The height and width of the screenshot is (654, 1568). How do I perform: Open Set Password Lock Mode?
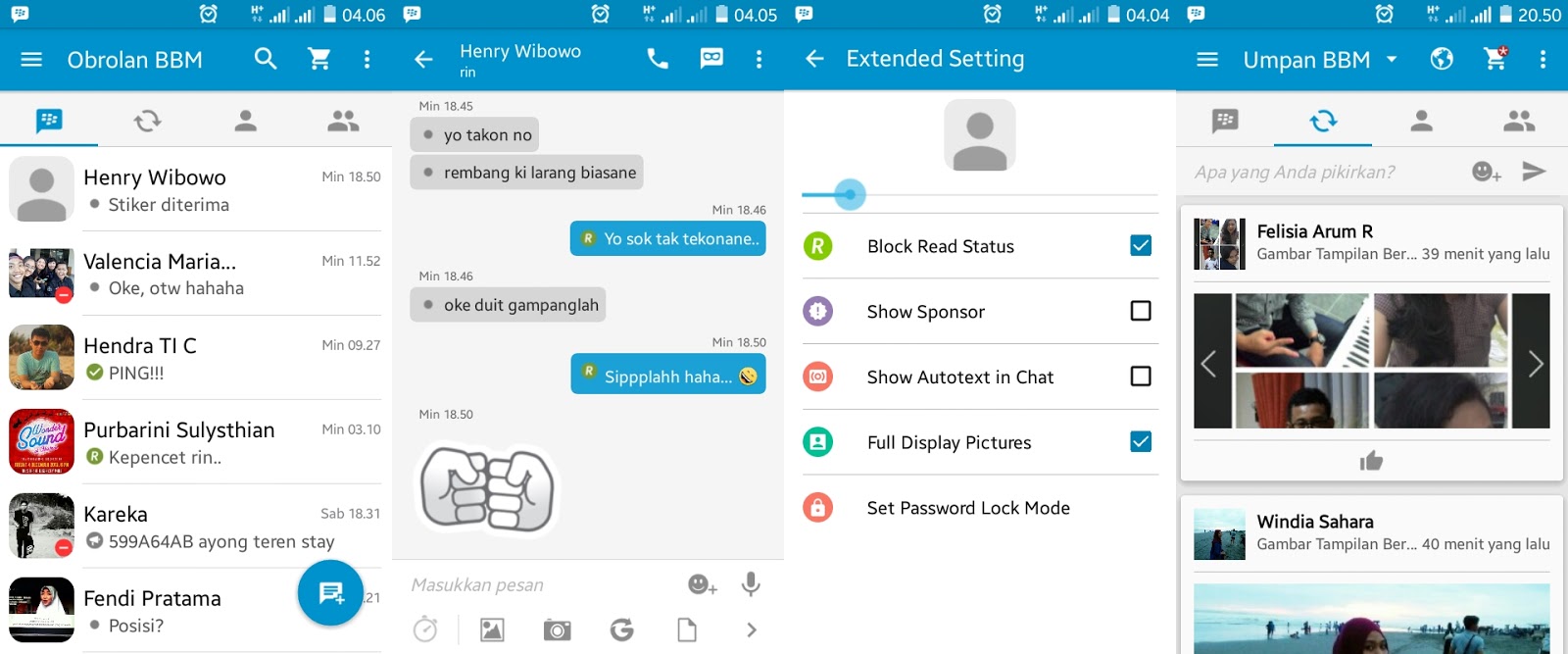pyautogui.click(x=980, y=508)
